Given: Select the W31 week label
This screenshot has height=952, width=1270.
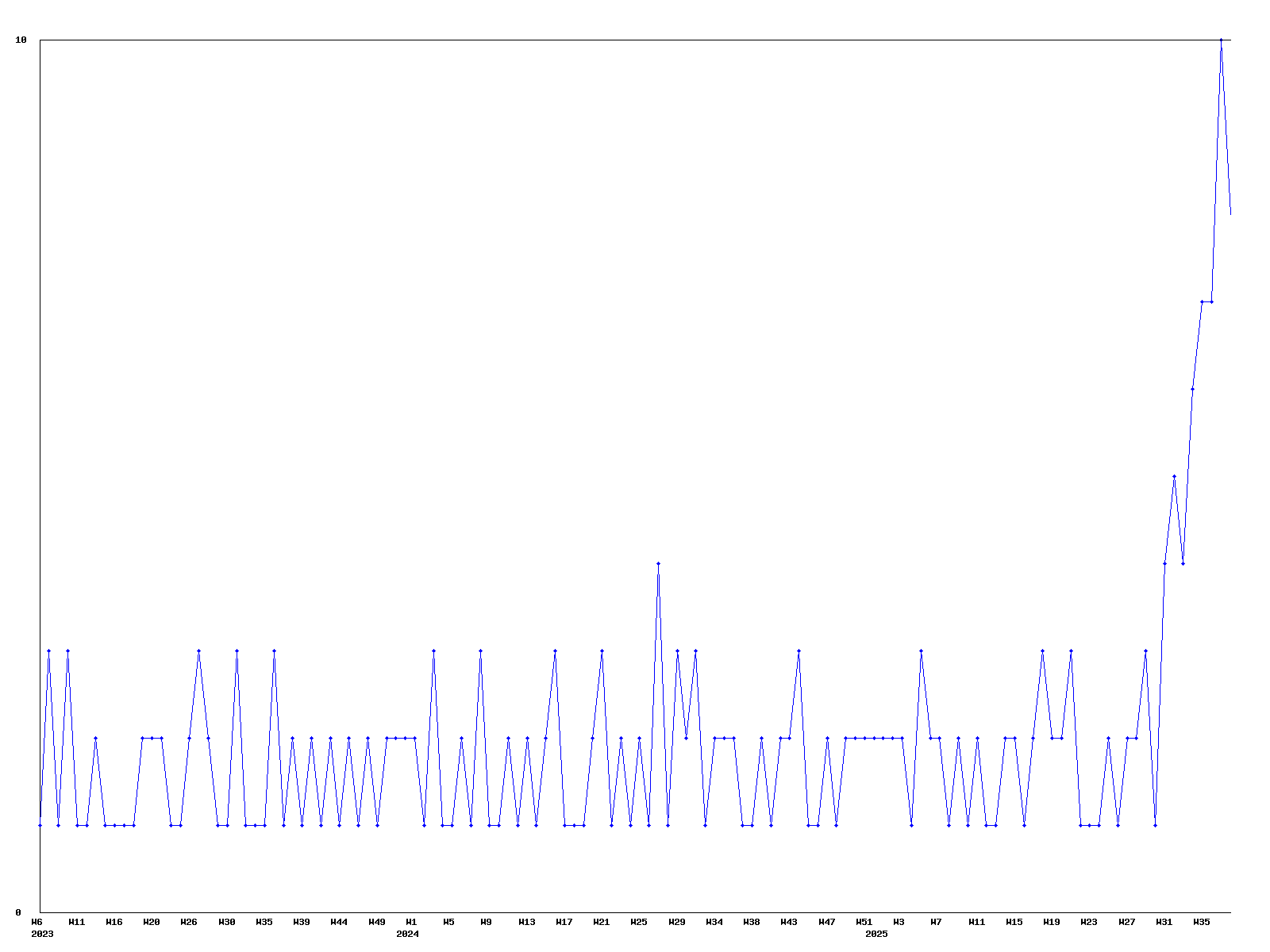Looking at the screenshot, I should click(1164, 922).
